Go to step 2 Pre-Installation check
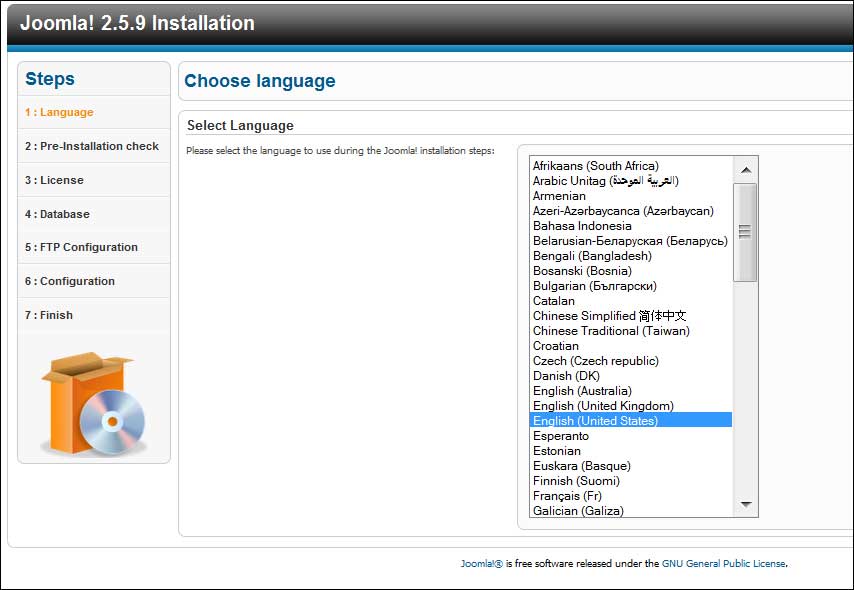 click(92, 146)
